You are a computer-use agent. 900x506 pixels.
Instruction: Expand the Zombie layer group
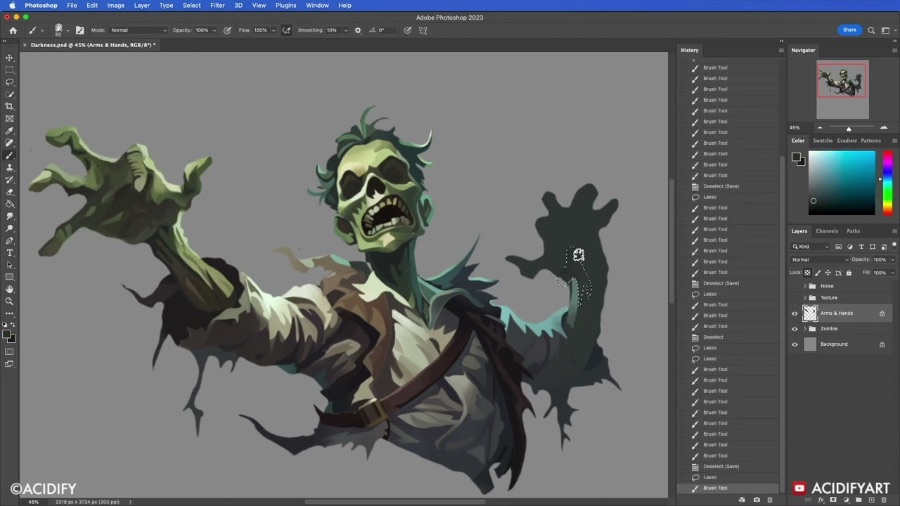pos(805,329)
